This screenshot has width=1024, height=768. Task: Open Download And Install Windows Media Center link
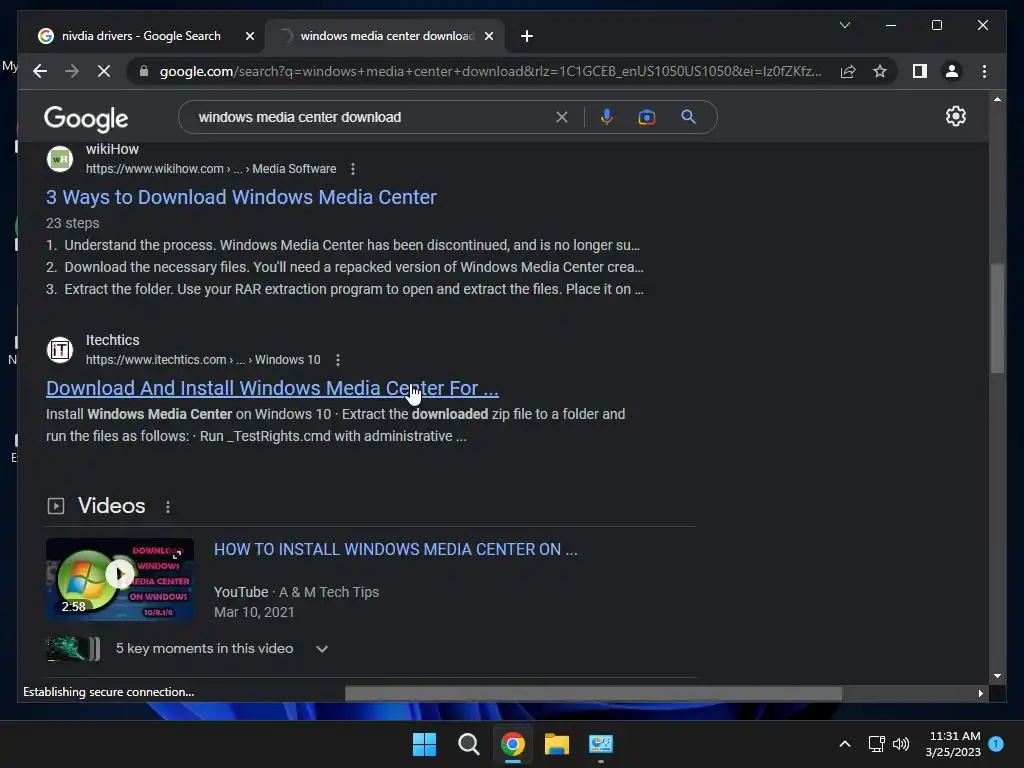click(x=272, y=388)
